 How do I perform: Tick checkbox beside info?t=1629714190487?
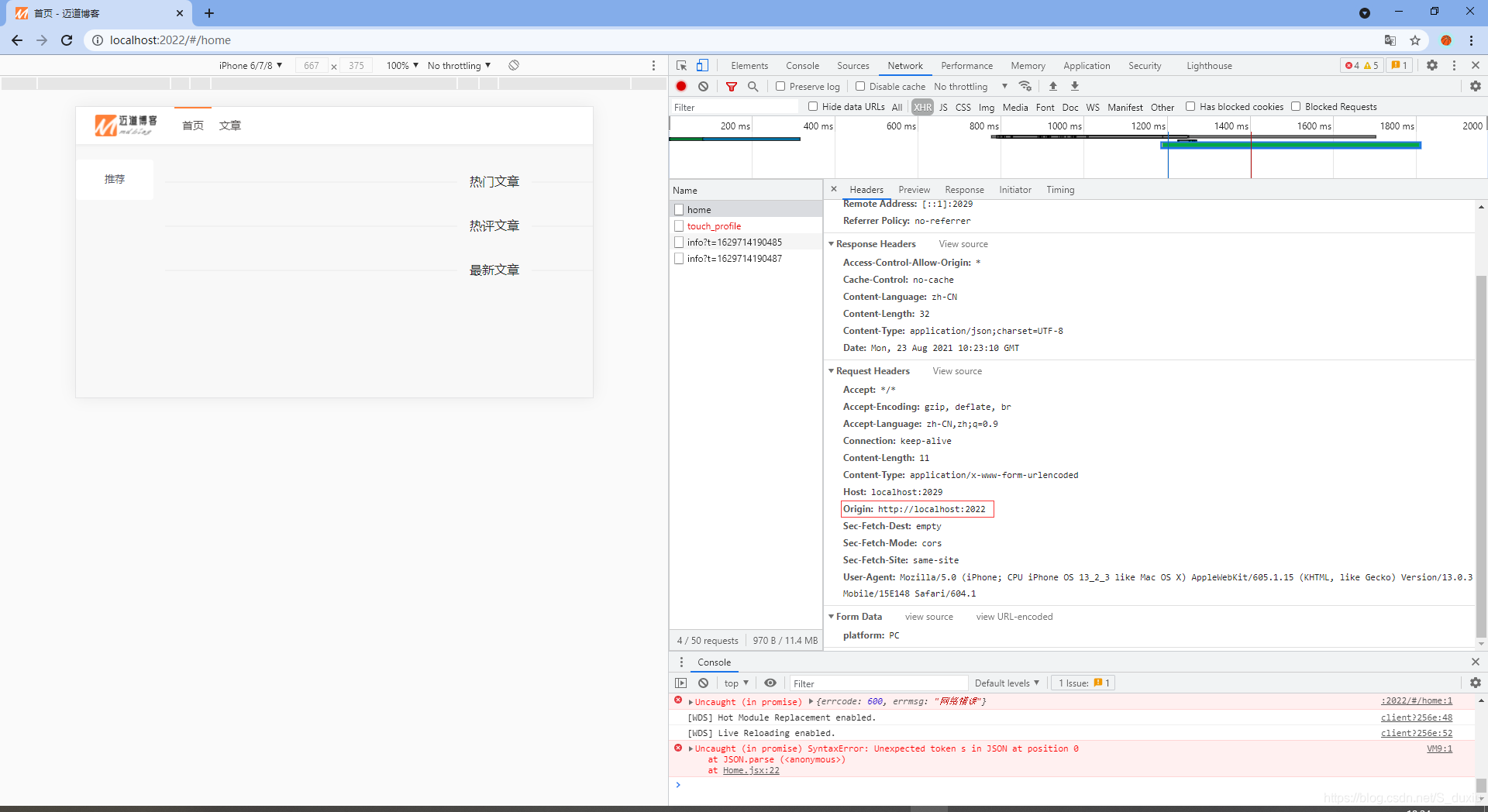click(679, 259)
